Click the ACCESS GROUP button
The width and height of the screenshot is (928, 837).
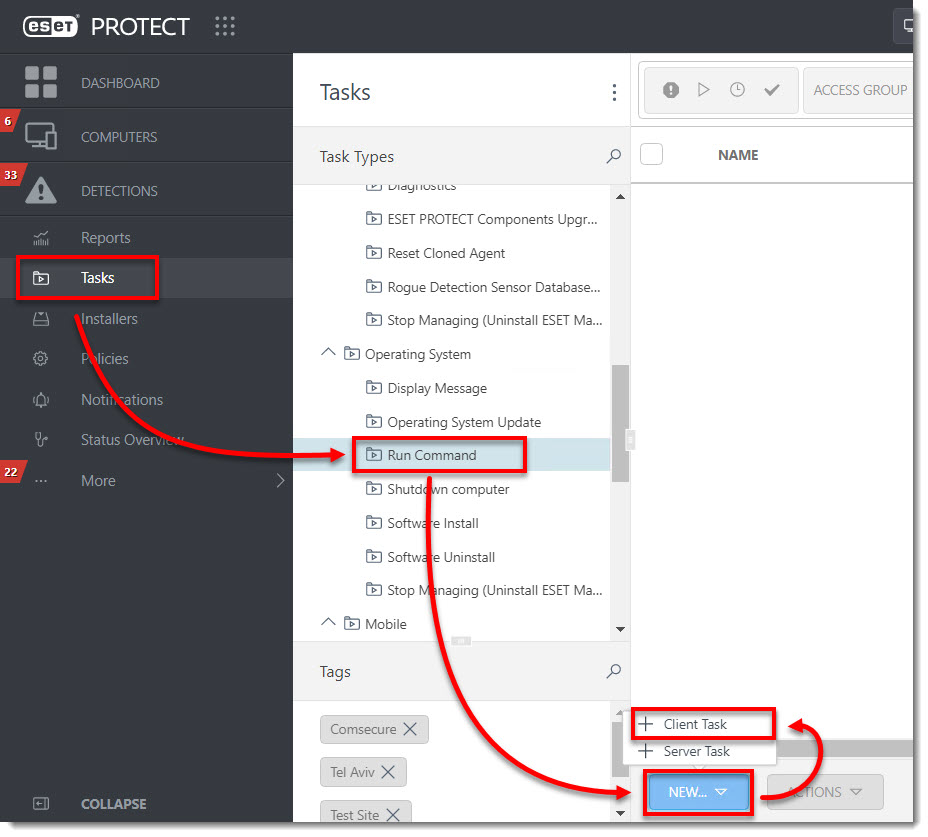859,90
